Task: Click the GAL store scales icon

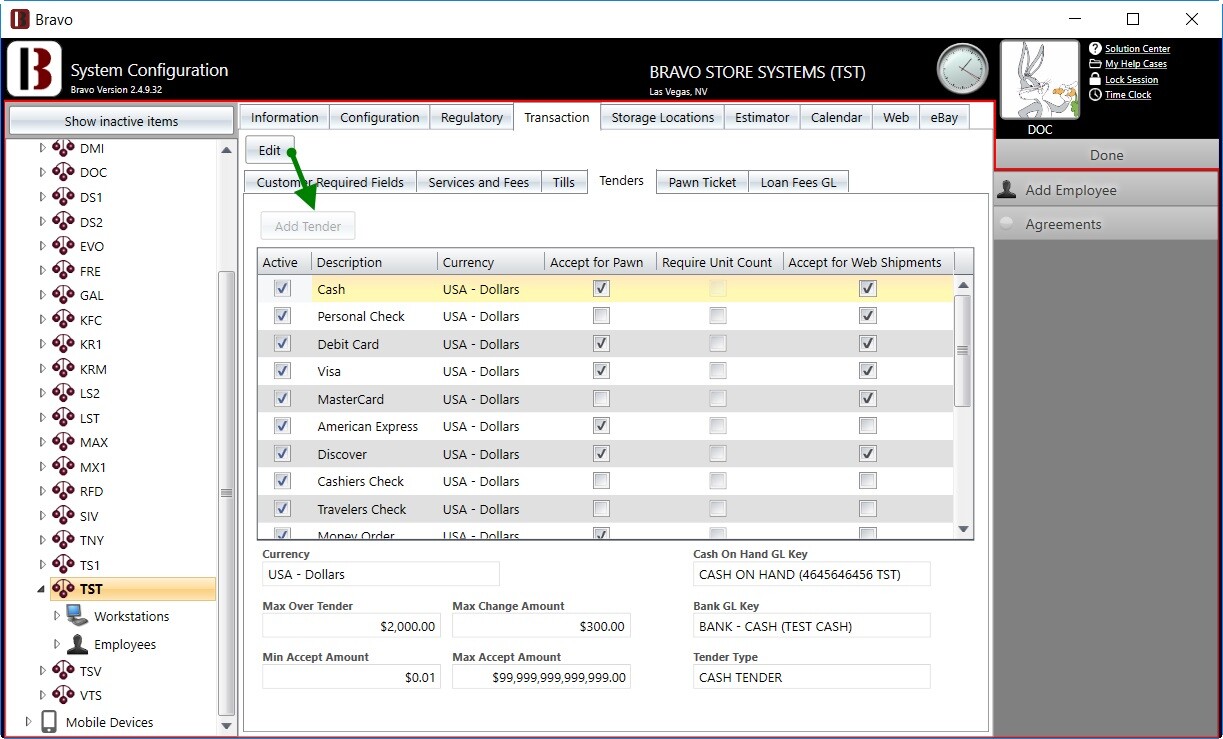Action: coord(63,295)
